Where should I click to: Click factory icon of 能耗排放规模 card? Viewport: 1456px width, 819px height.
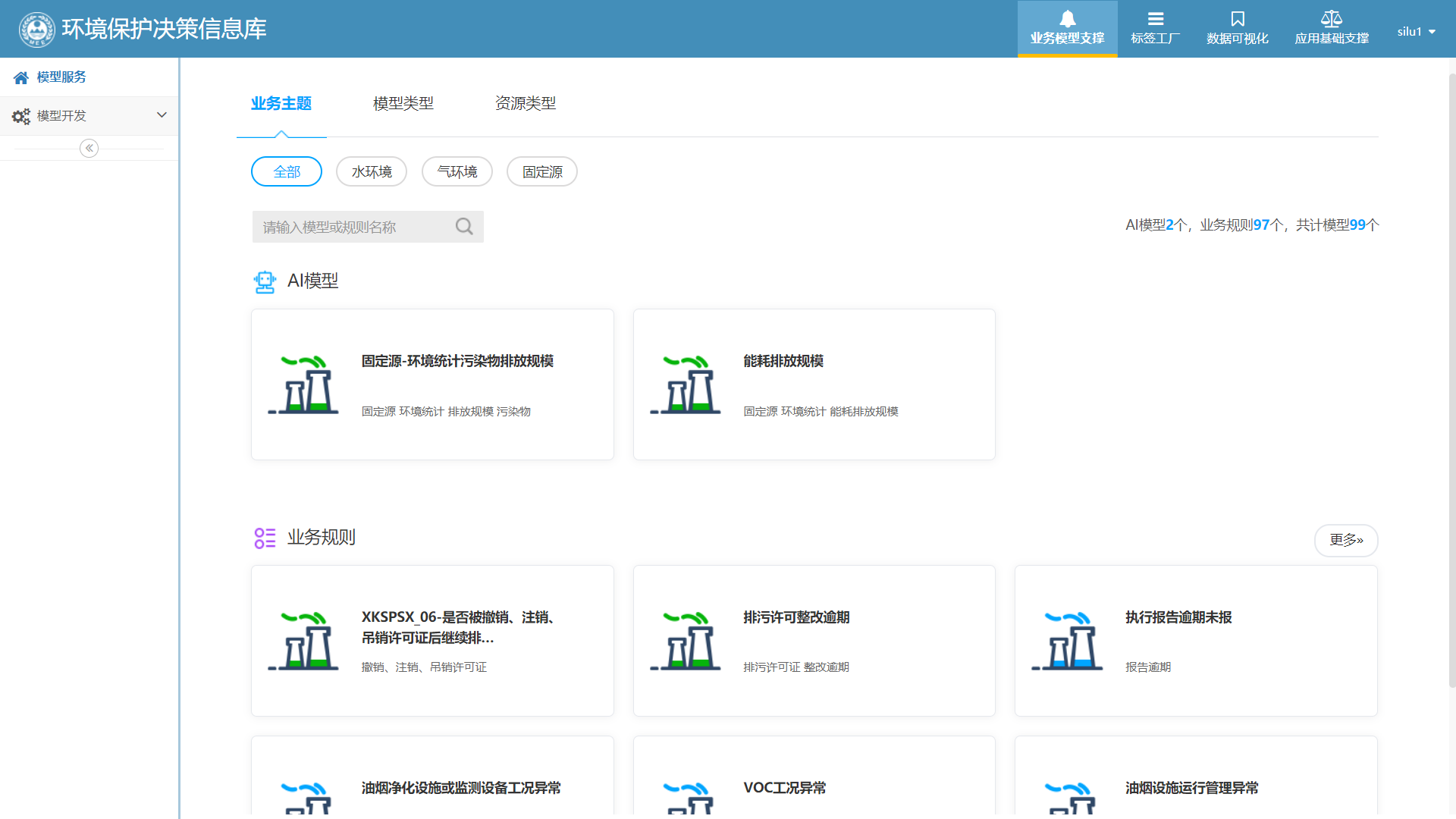(x=686, y=384)
